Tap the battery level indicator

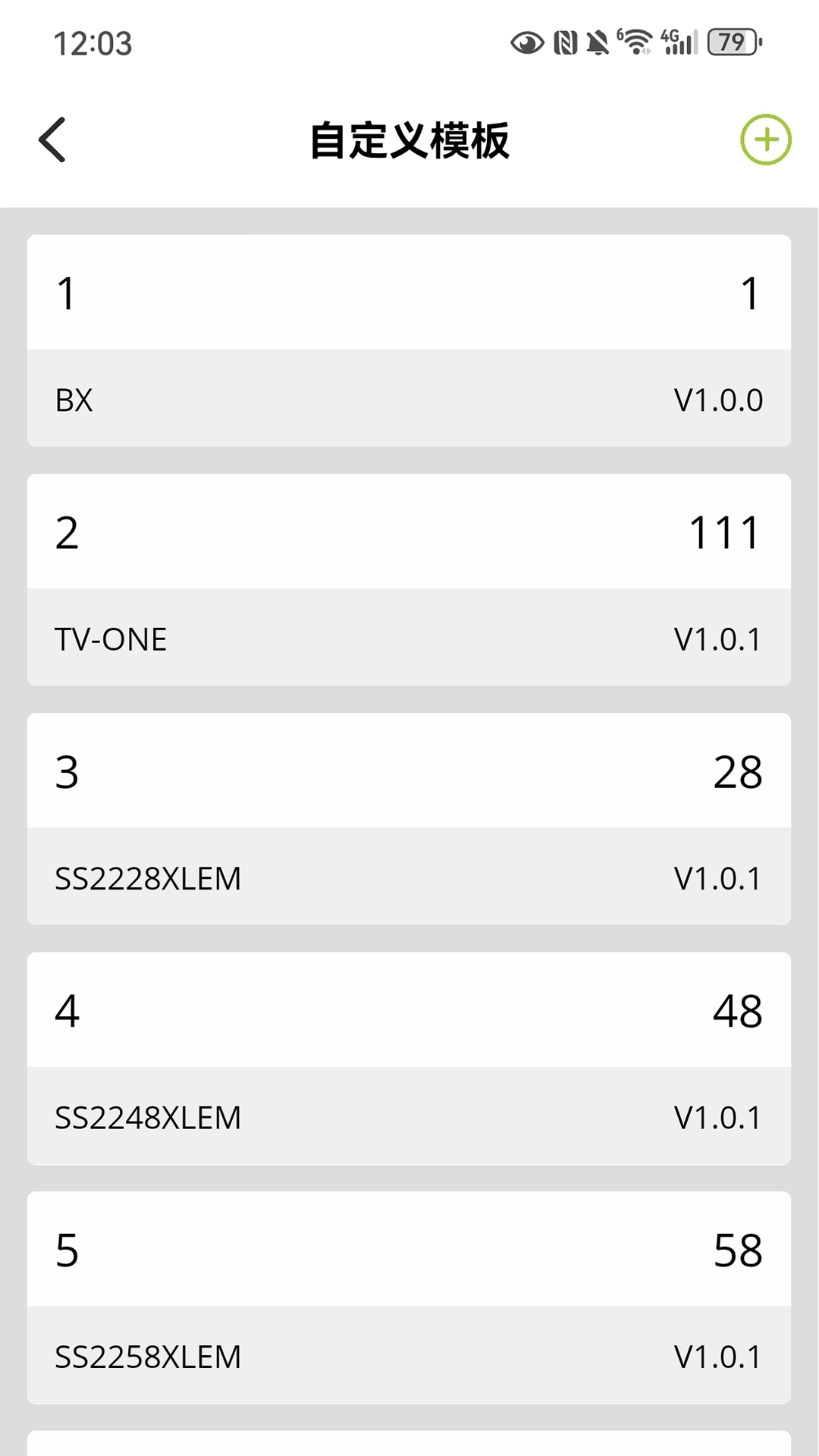(734, 42)
